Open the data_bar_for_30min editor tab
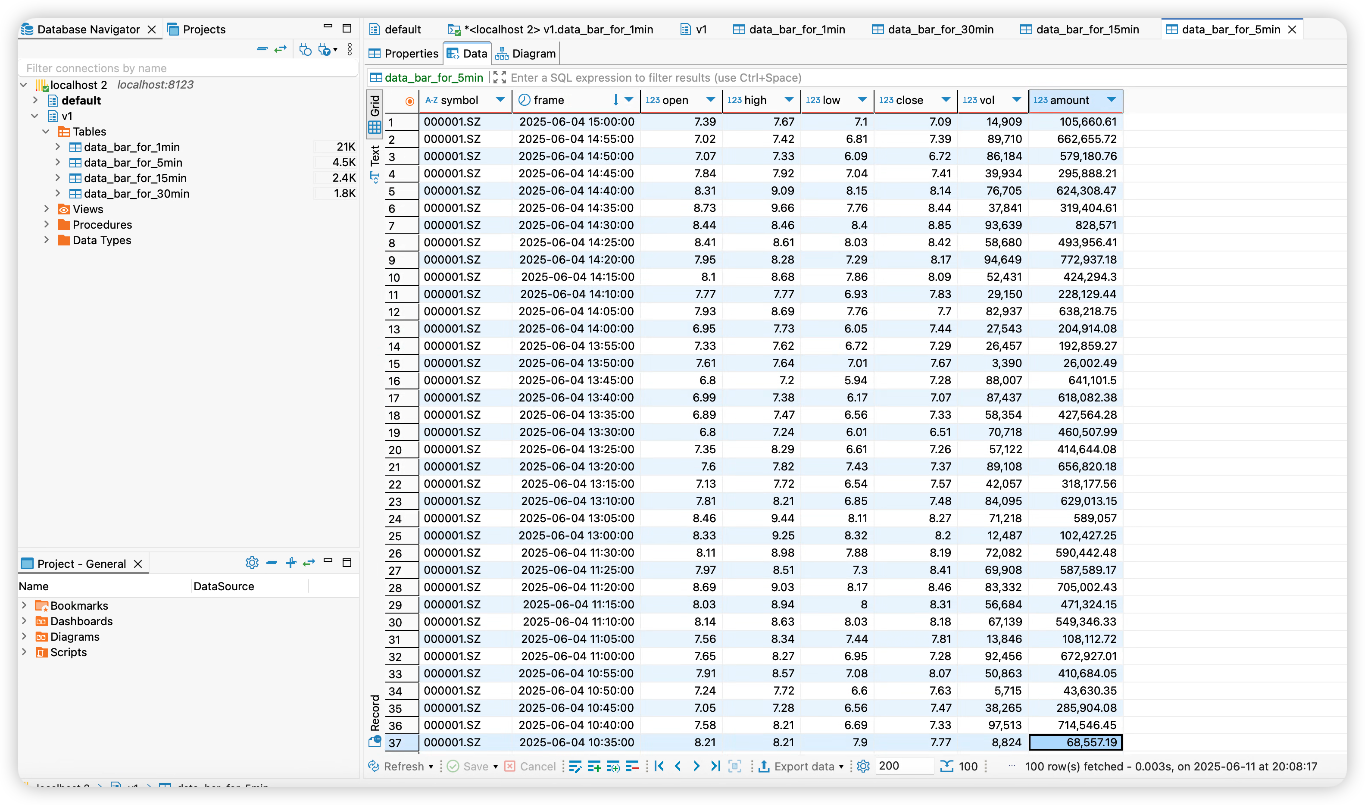The width and height of the screenshot is (1365, 805). tap(932, 29)
